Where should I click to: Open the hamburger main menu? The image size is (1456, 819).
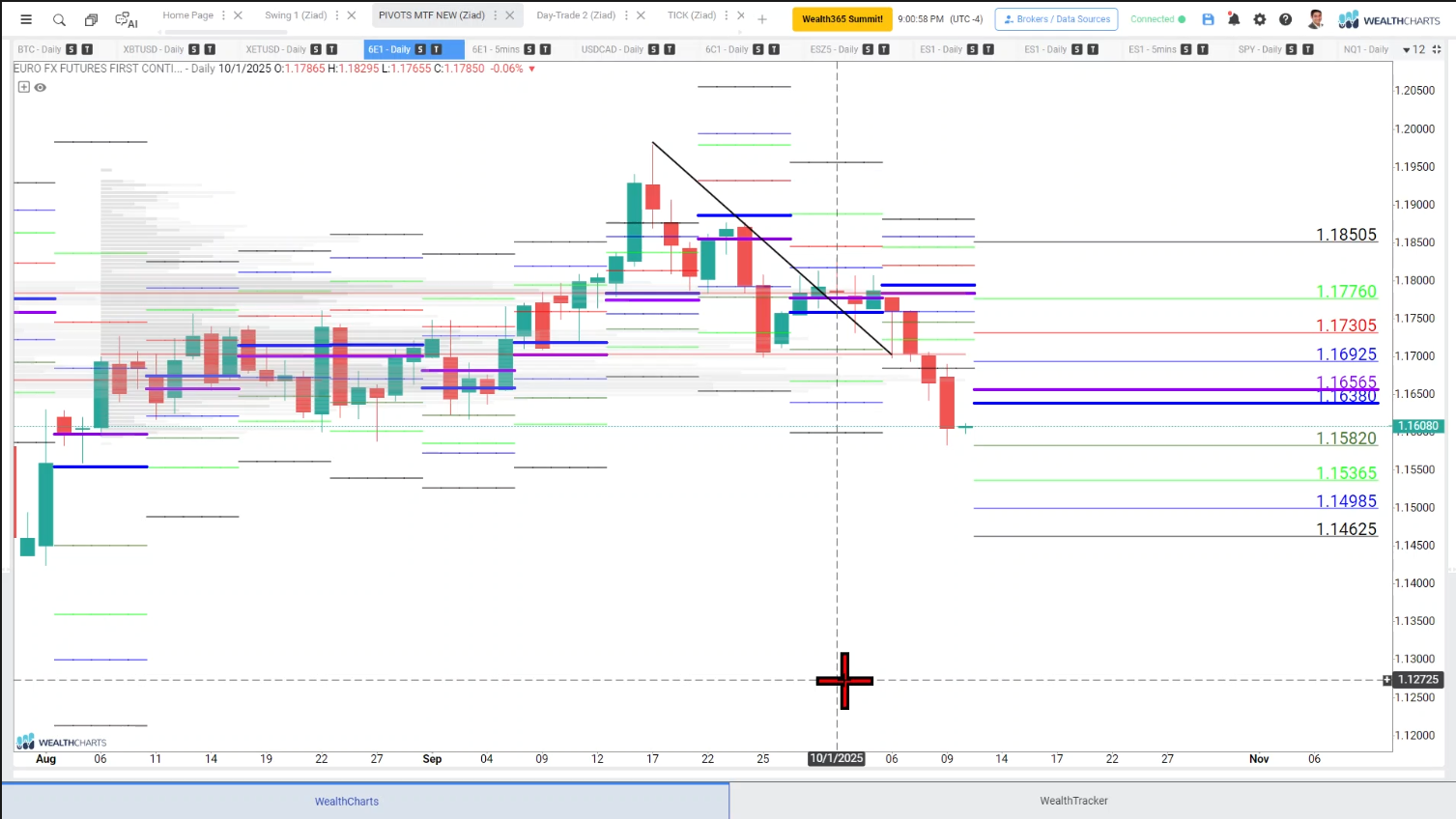coord(26,19)
